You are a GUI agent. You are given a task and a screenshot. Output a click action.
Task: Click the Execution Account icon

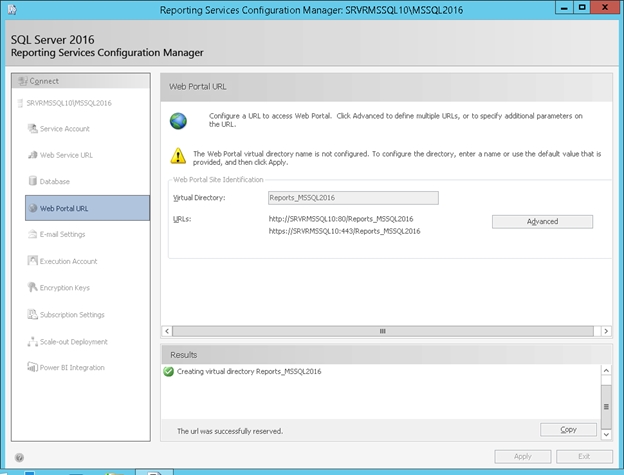point(32,261)
